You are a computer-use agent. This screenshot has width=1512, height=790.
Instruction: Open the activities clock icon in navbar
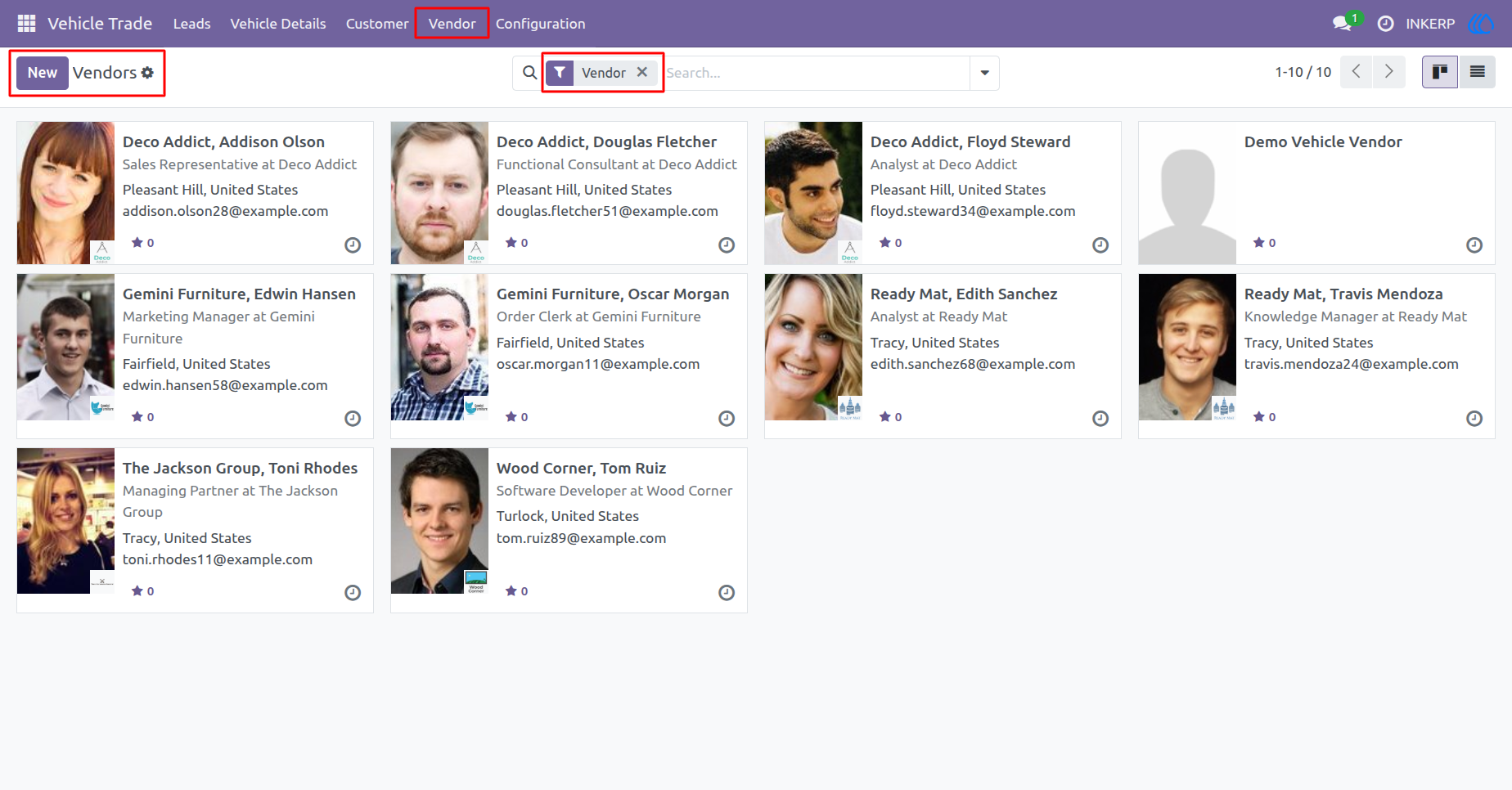[1385, 24]
